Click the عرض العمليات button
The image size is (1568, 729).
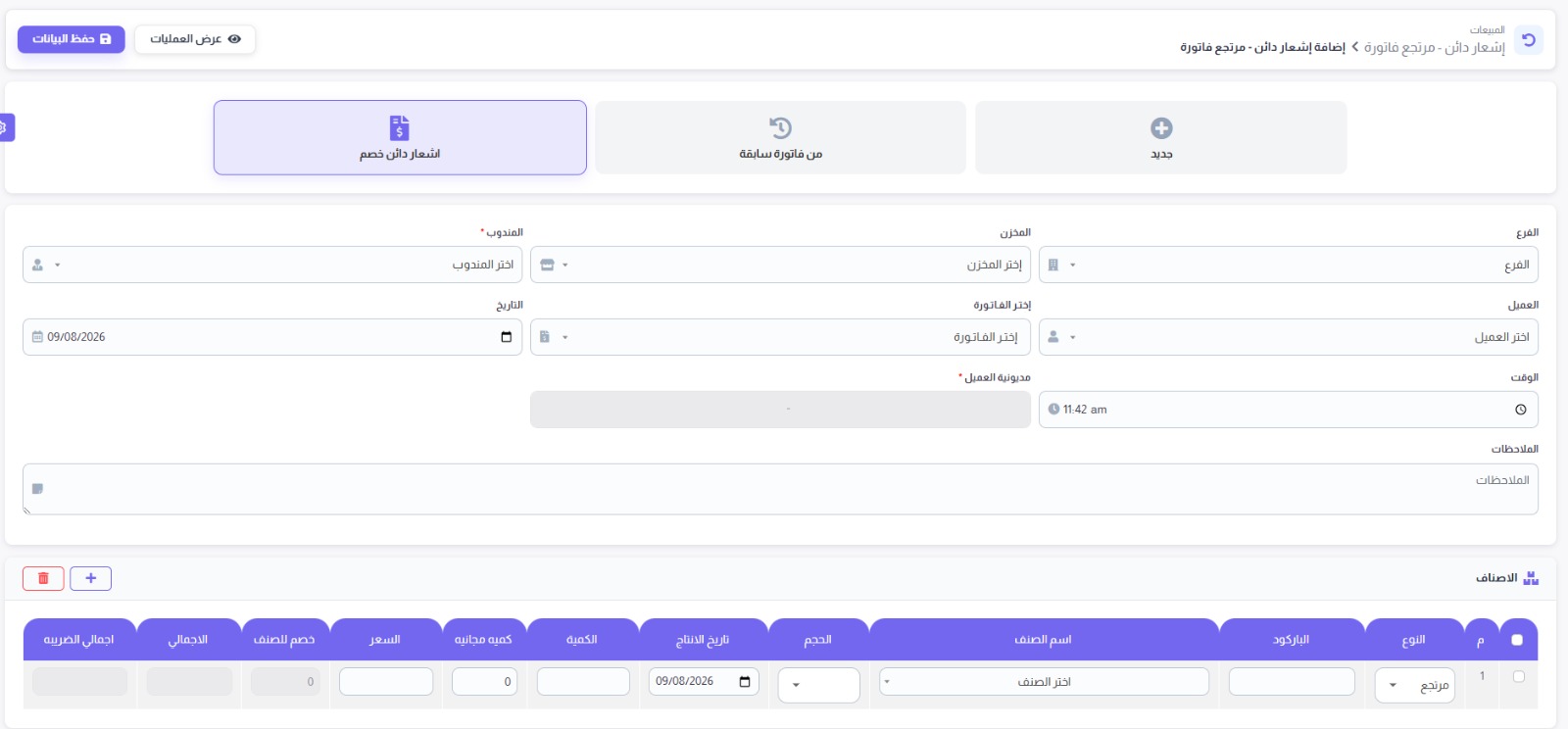195,39
